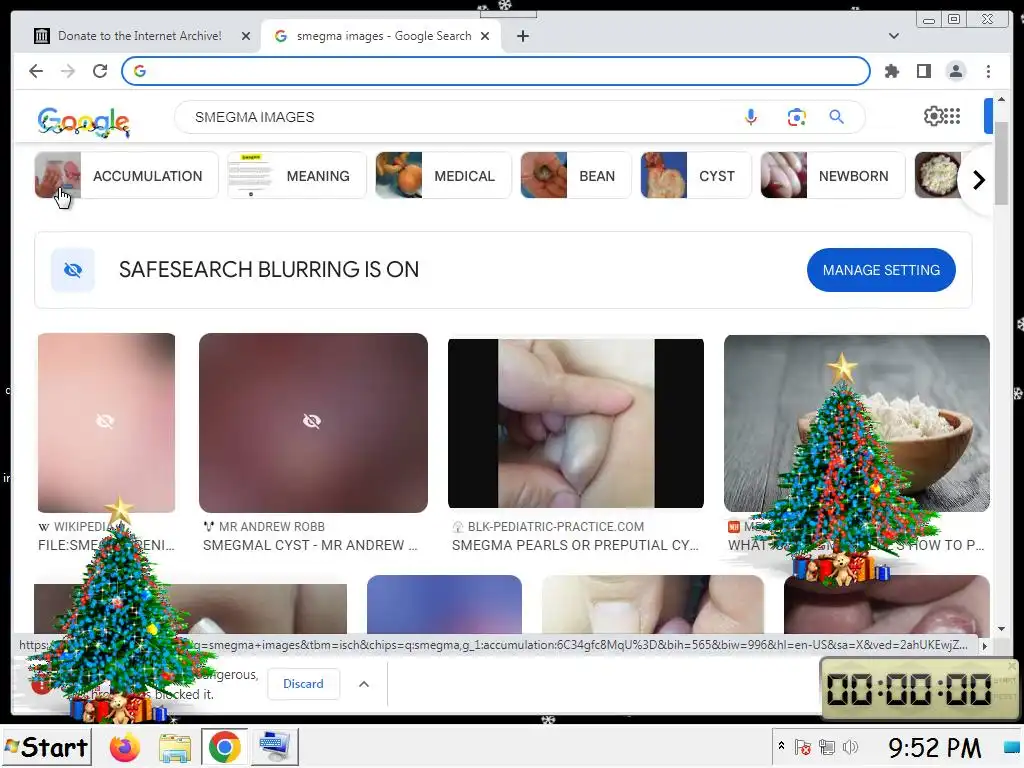Click the address bar

pyautogui.click(x=496, y=71)
